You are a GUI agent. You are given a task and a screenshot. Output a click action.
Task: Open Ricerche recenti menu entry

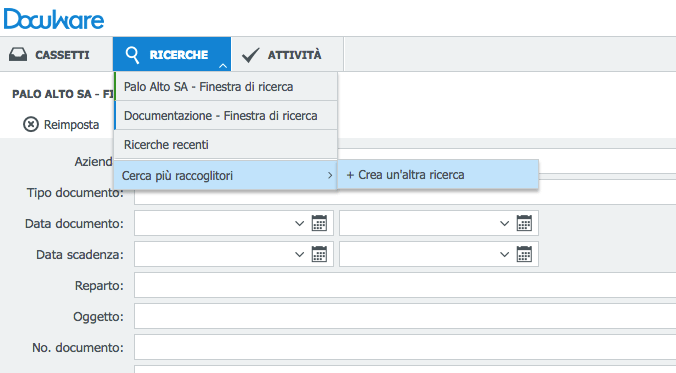pyautogui.click(x=226, y=144)
